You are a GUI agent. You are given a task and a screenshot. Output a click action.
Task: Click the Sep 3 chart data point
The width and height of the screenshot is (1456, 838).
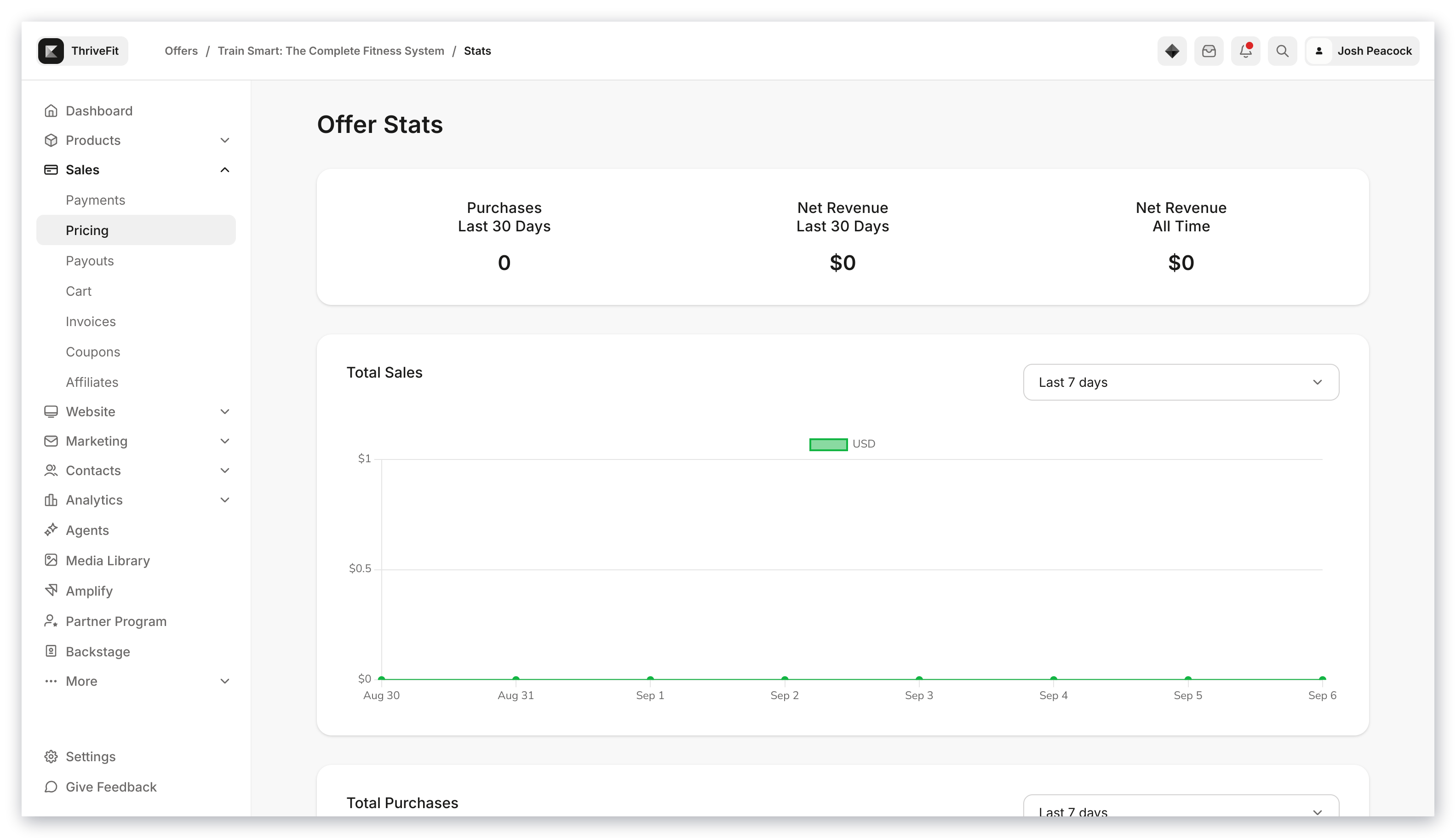[918, 678]
